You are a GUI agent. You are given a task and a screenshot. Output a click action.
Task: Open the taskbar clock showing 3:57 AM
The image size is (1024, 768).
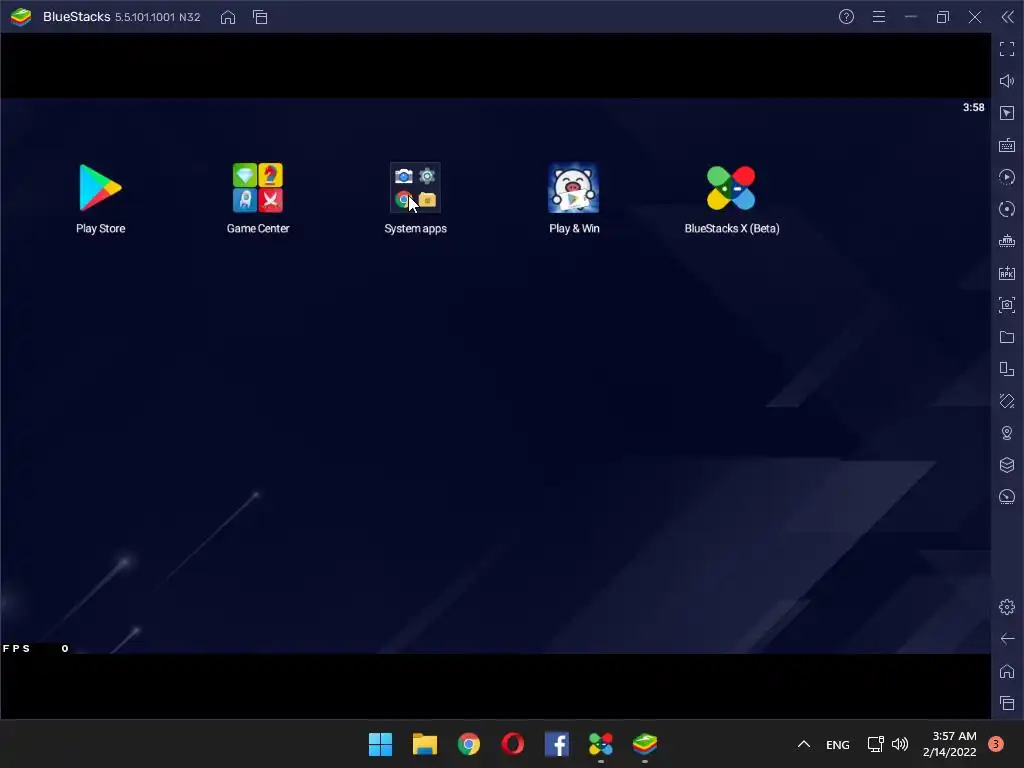pos(950,744)
